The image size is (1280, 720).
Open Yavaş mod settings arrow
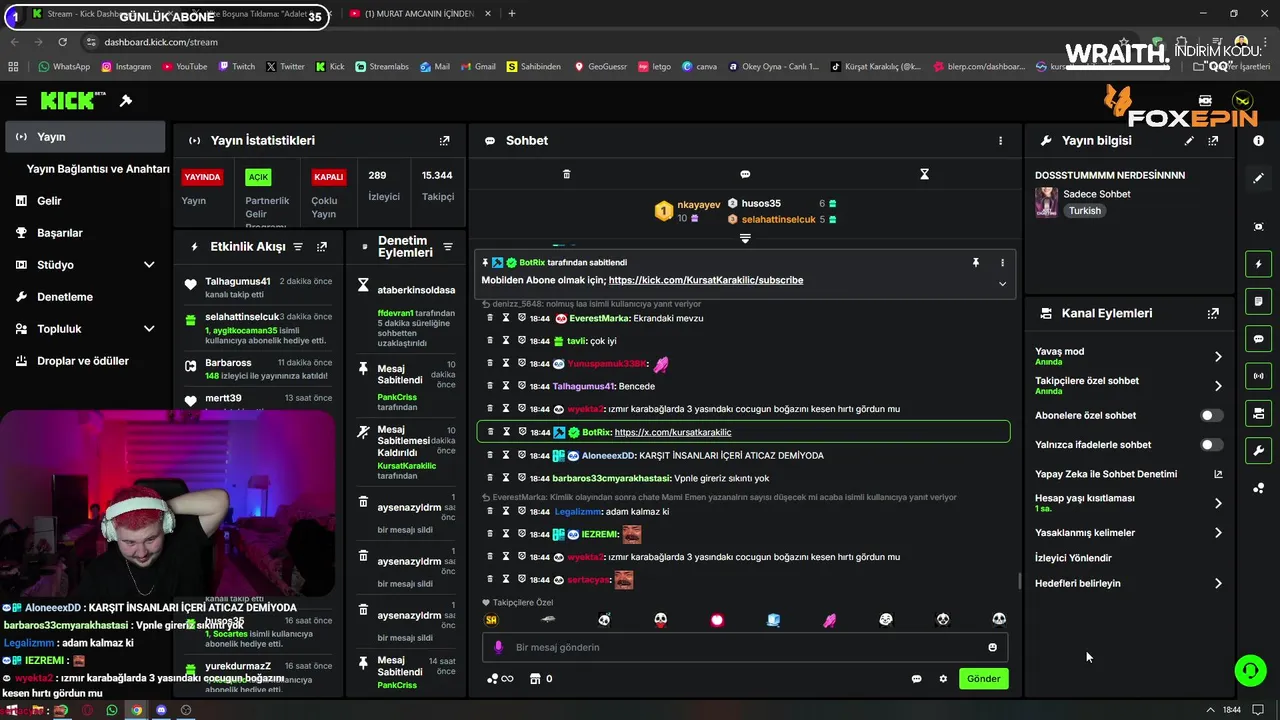tap(1218, 356)
